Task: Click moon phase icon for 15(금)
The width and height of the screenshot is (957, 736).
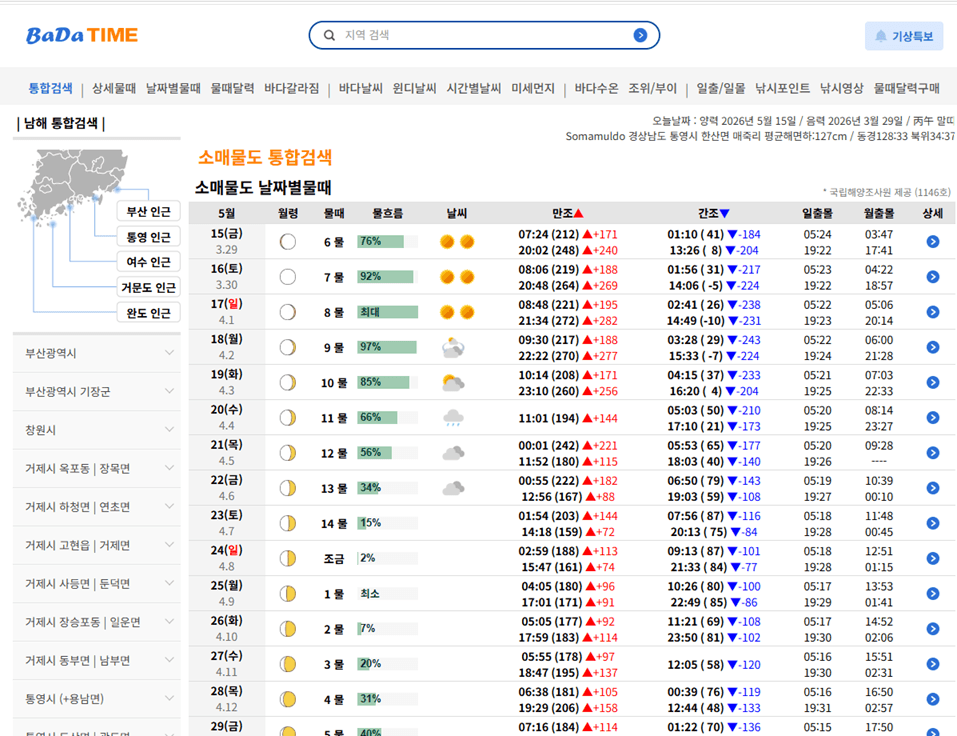Action: point(287,242)
